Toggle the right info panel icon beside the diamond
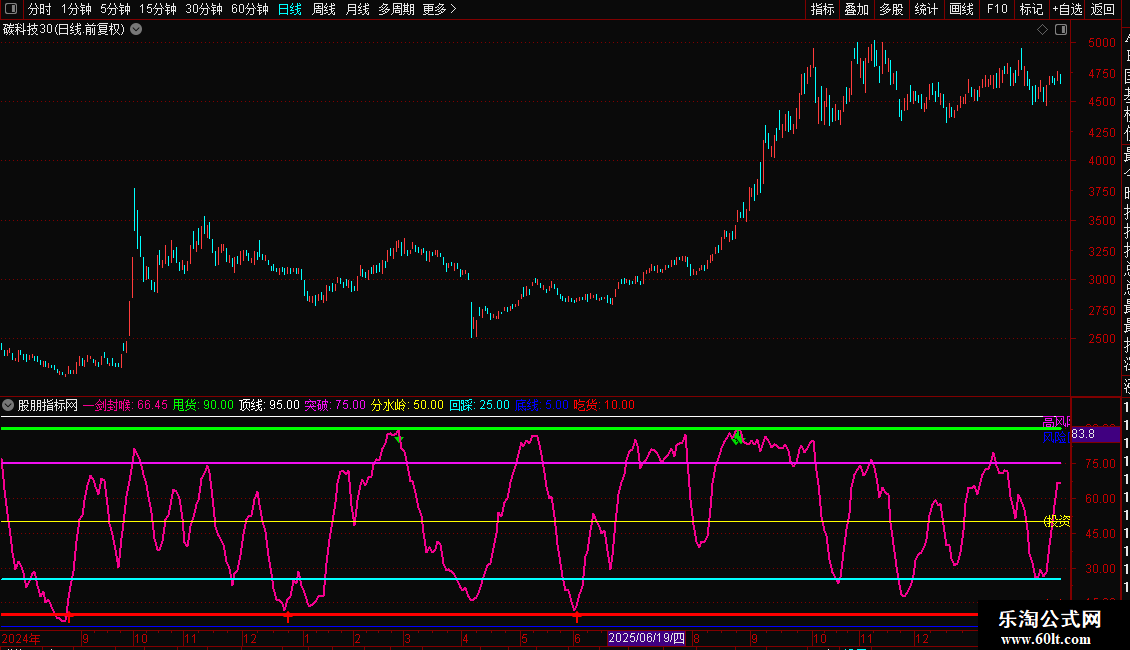This screenshot has width=1130, height=650. click(x=1061, y=30)
